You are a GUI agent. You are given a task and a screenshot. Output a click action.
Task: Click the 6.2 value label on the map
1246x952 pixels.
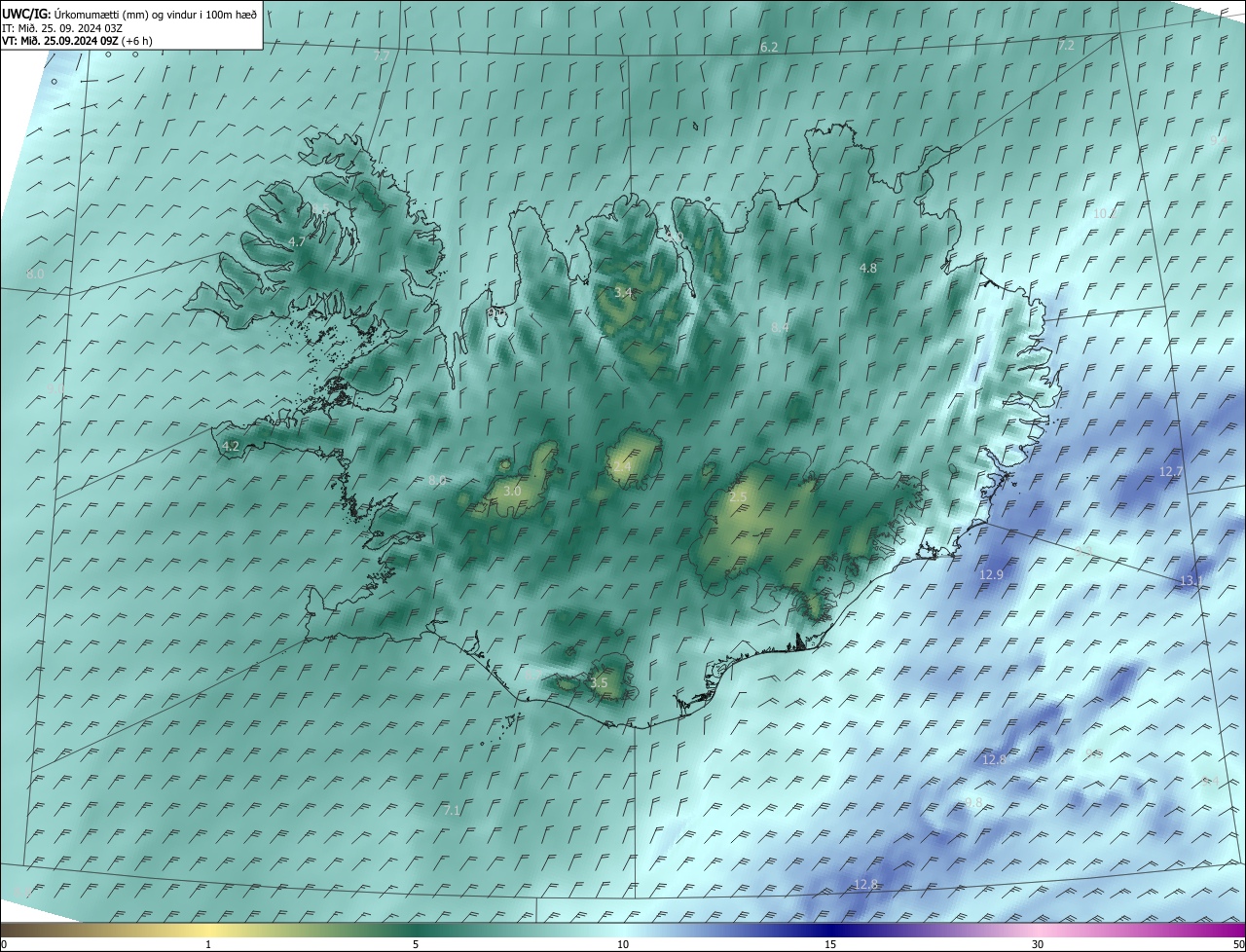pos(769,47)
